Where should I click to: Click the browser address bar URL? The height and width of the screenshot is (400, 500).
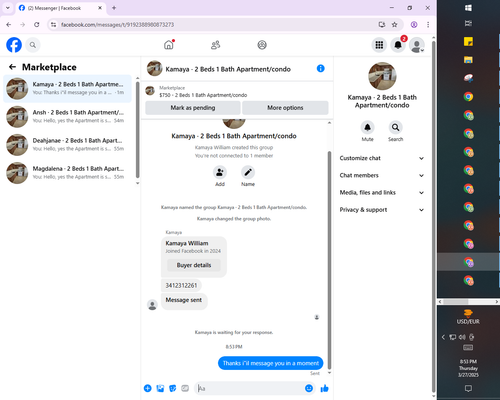117,25
